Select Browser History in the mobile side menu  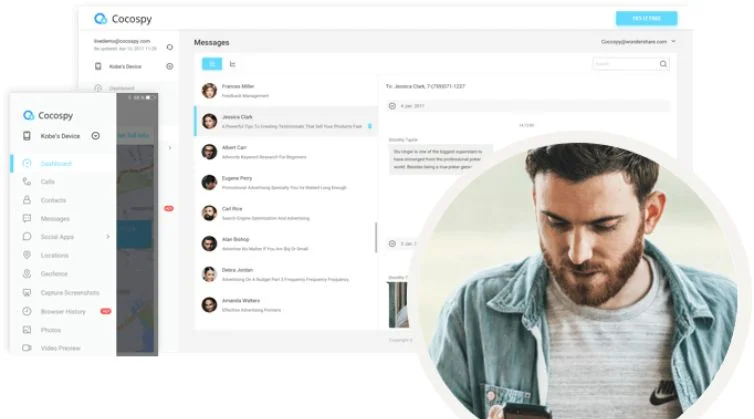click(x=63, y=312)
